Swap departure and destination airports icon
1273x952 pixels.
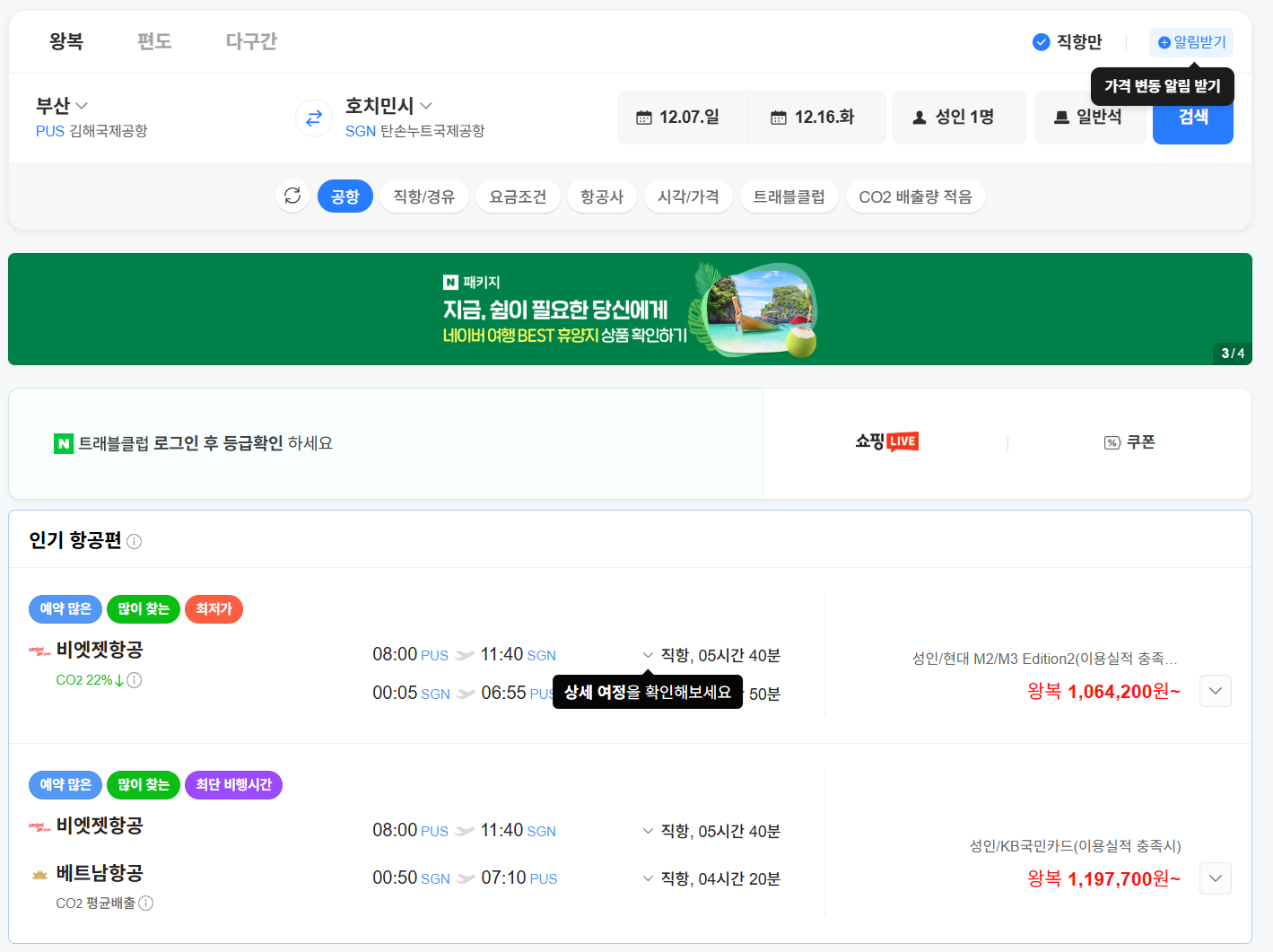[314, 118]
